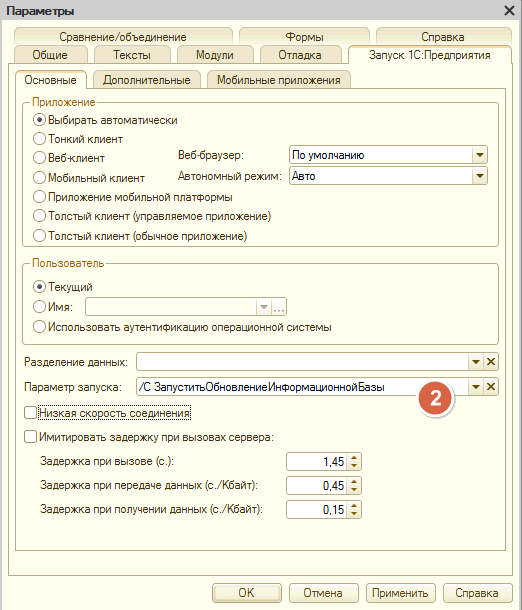Click the Справка button at bottom
Screen dimensions: 522x610
477,593
